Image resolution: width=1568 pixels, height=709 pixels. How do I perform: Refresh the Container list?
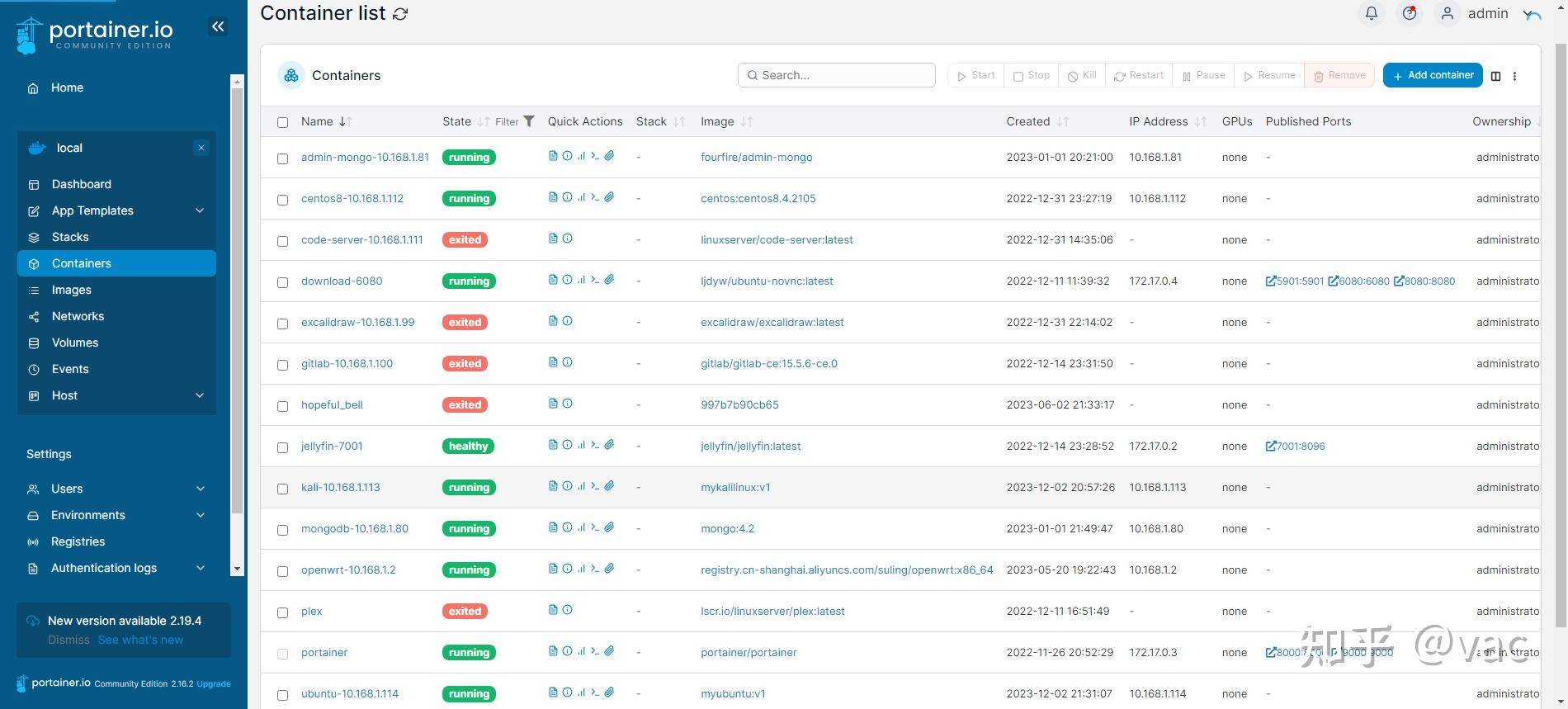[400, 14]
